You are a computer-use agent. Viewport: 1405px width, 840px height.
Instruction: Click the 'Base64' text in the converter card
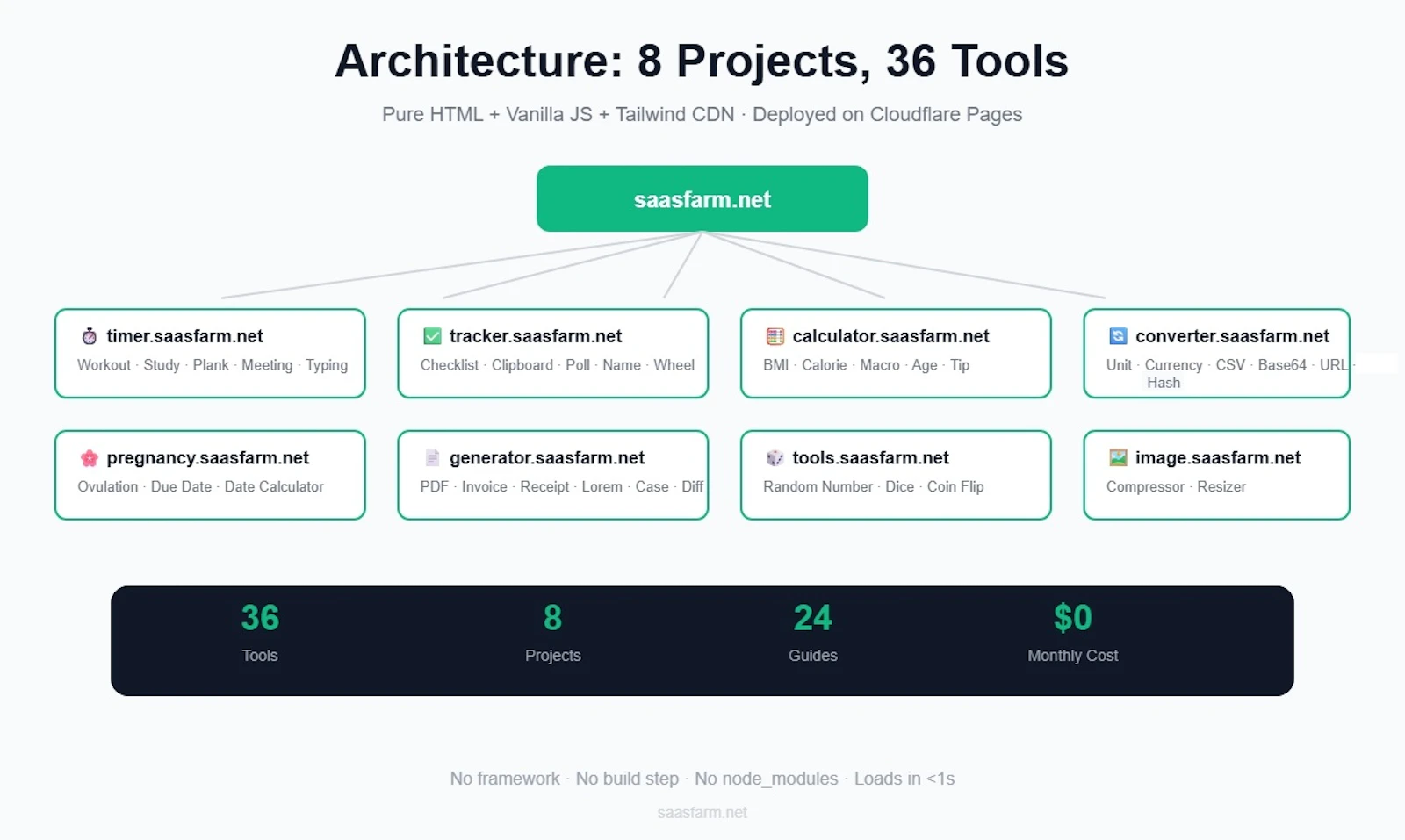tap(1282, 365)
